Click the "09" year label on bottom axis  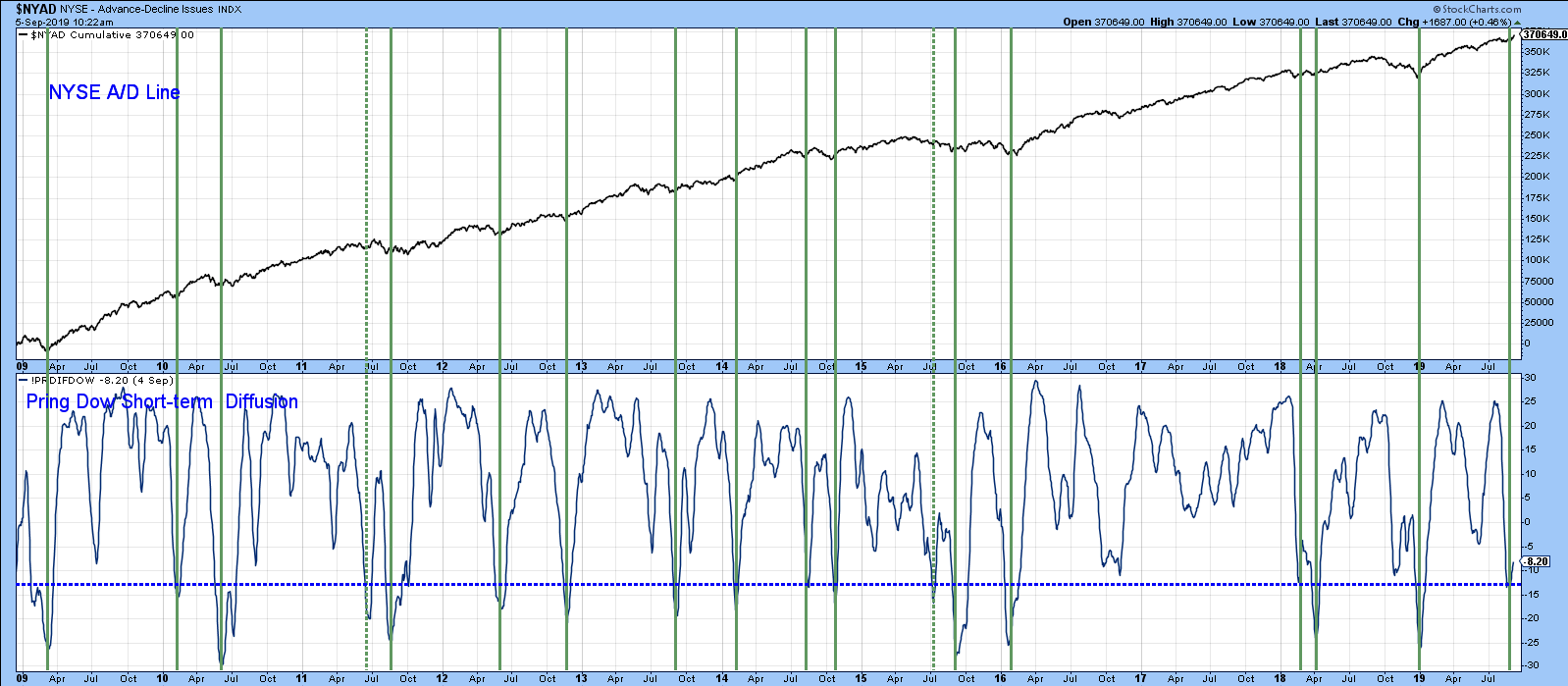tap(23, 678)
